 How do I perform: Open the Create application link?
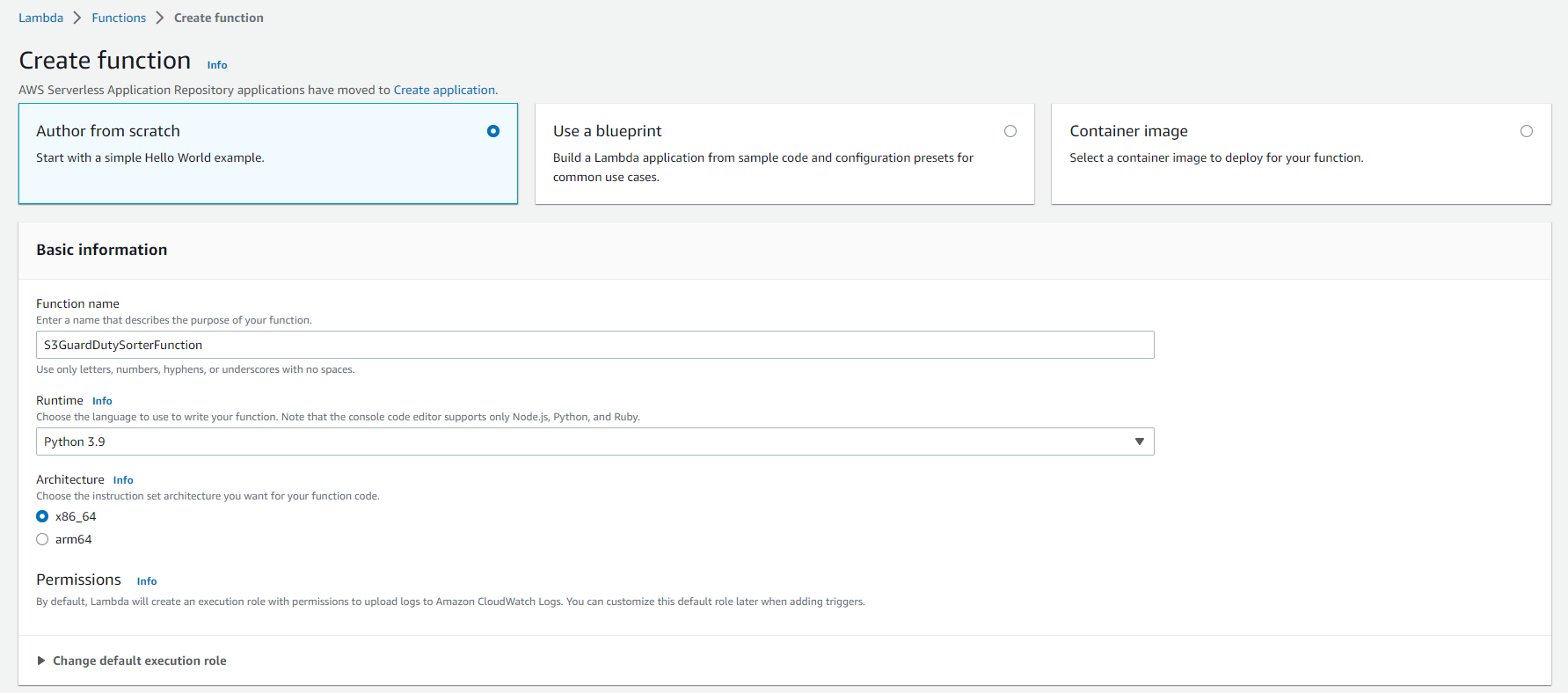[x=444, y=90]
